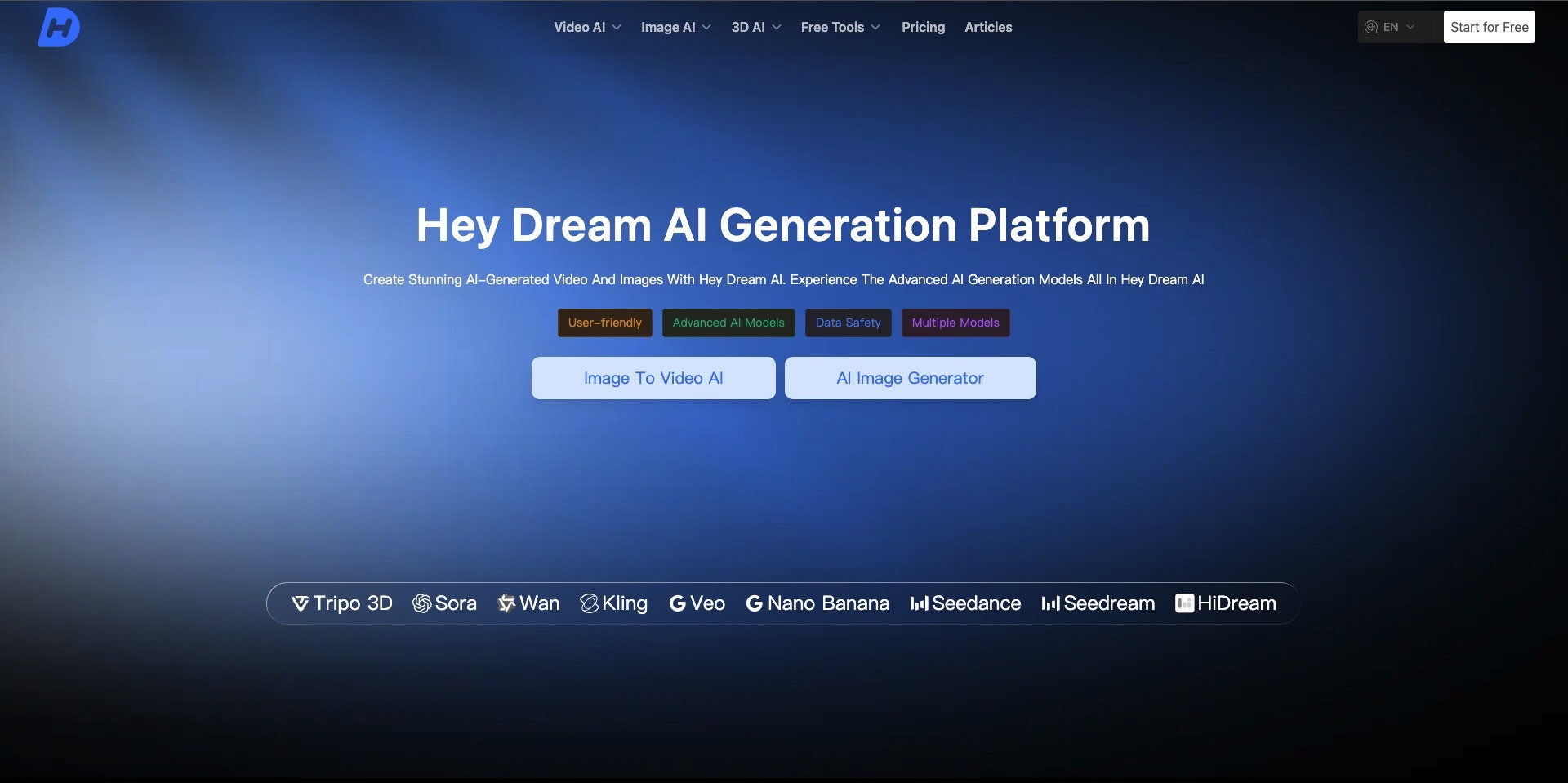Click the Hey Dream logo
This screenshot has height=783, width=1568.
(x=58, y=26)
